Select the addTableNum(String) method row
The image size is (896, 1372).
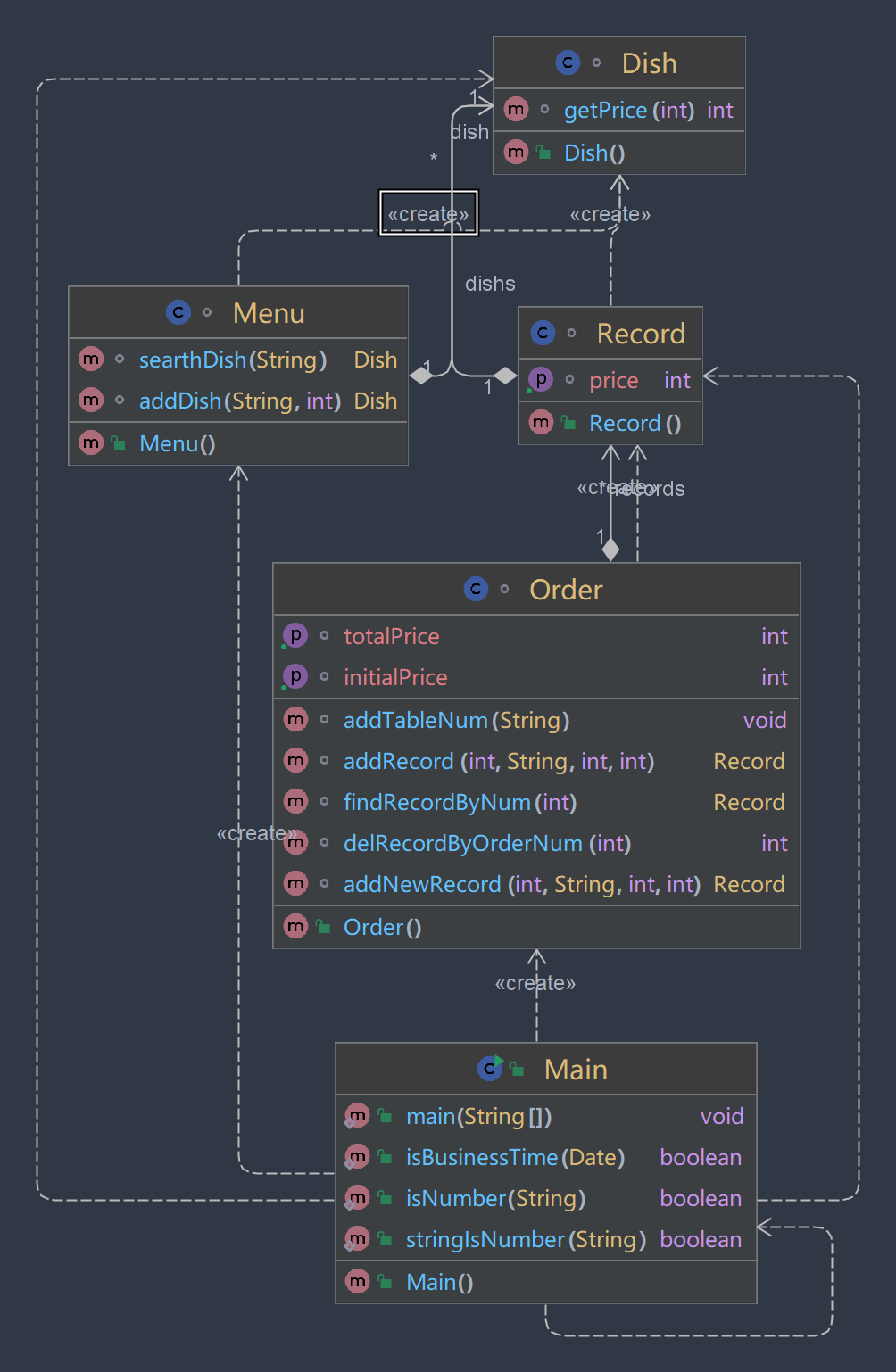point(456,720)
